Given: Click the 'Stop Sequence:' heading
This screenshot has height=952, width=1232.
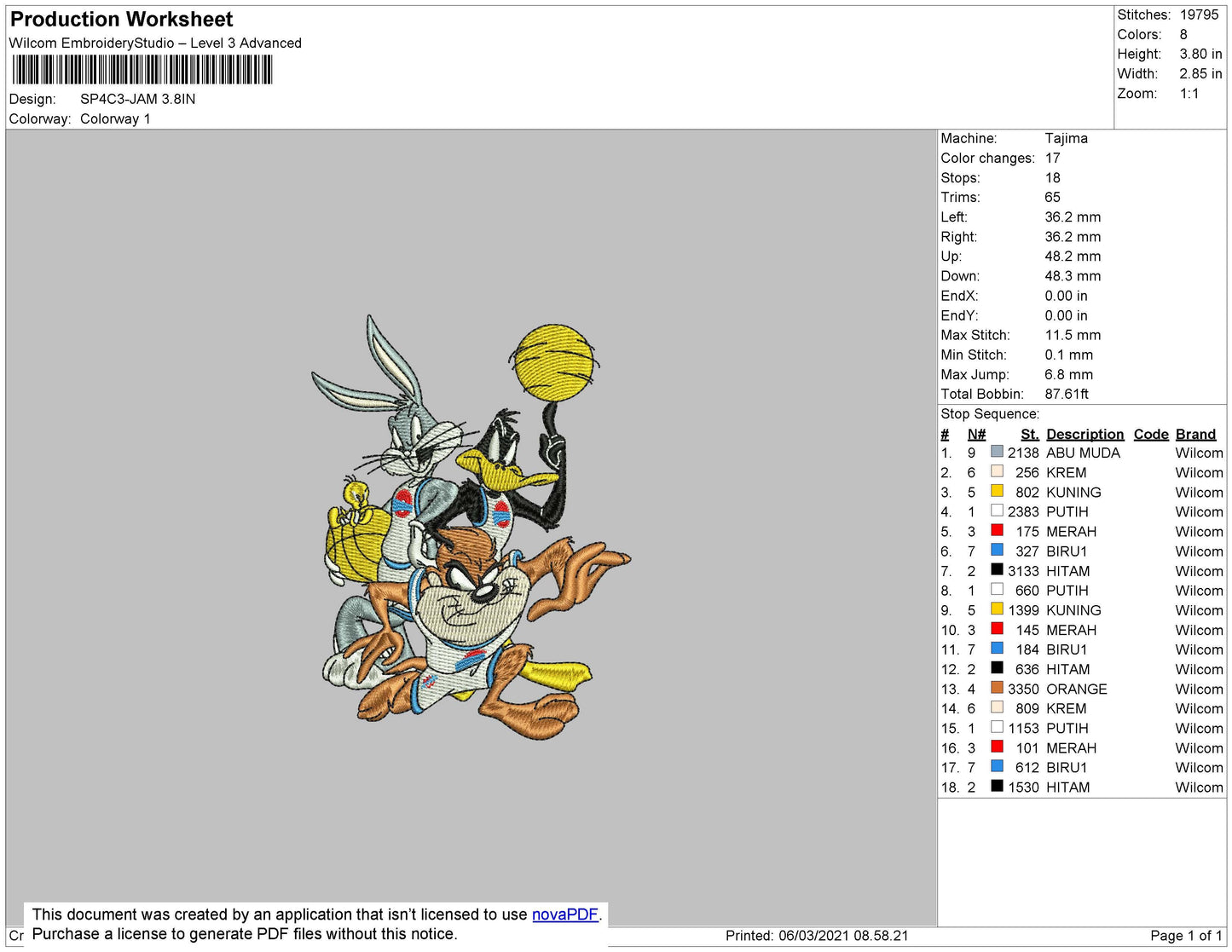Looking at the screenshot, I should (990, 414).
